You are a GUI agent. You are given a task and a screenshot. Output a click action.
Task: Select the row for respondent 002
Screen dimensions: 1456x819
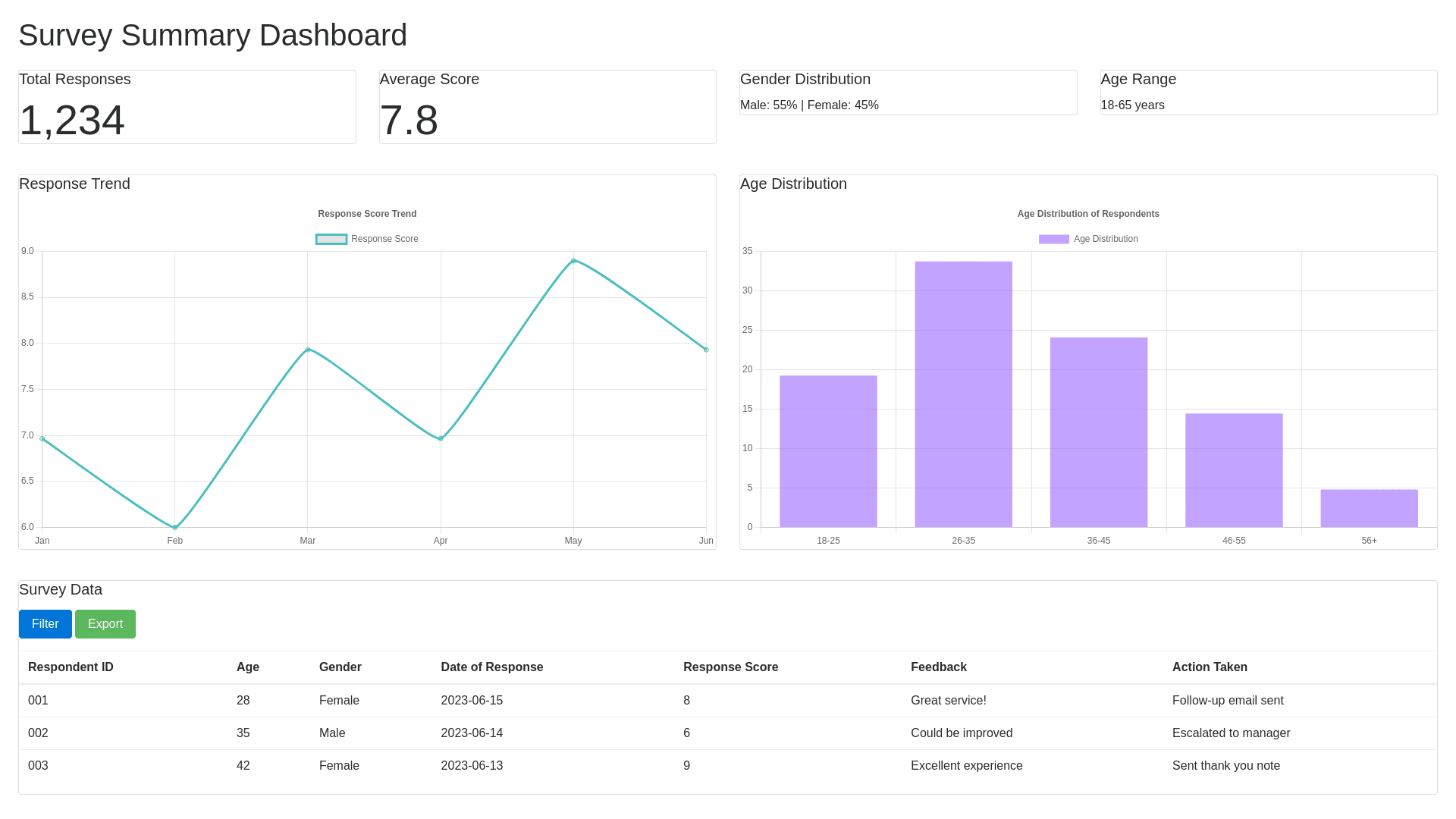tap(38, 733)
